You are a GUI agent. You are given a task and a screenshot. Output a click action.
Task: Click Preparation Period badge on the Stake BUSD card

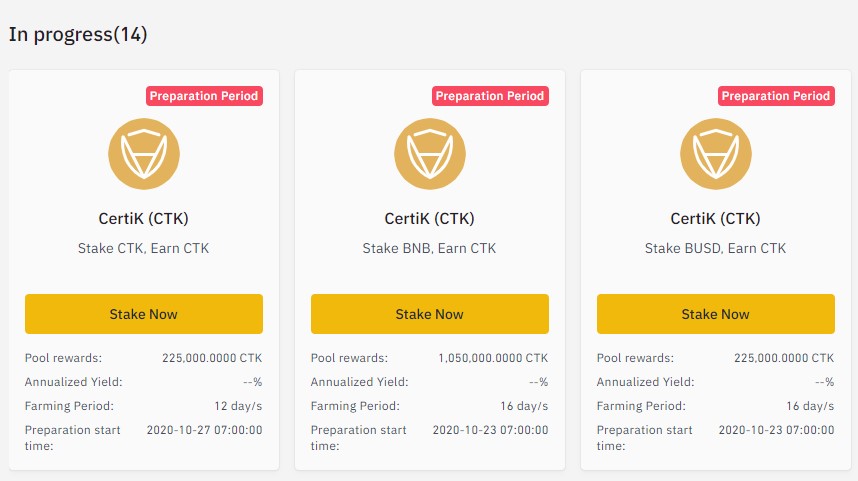click(776, 96)
